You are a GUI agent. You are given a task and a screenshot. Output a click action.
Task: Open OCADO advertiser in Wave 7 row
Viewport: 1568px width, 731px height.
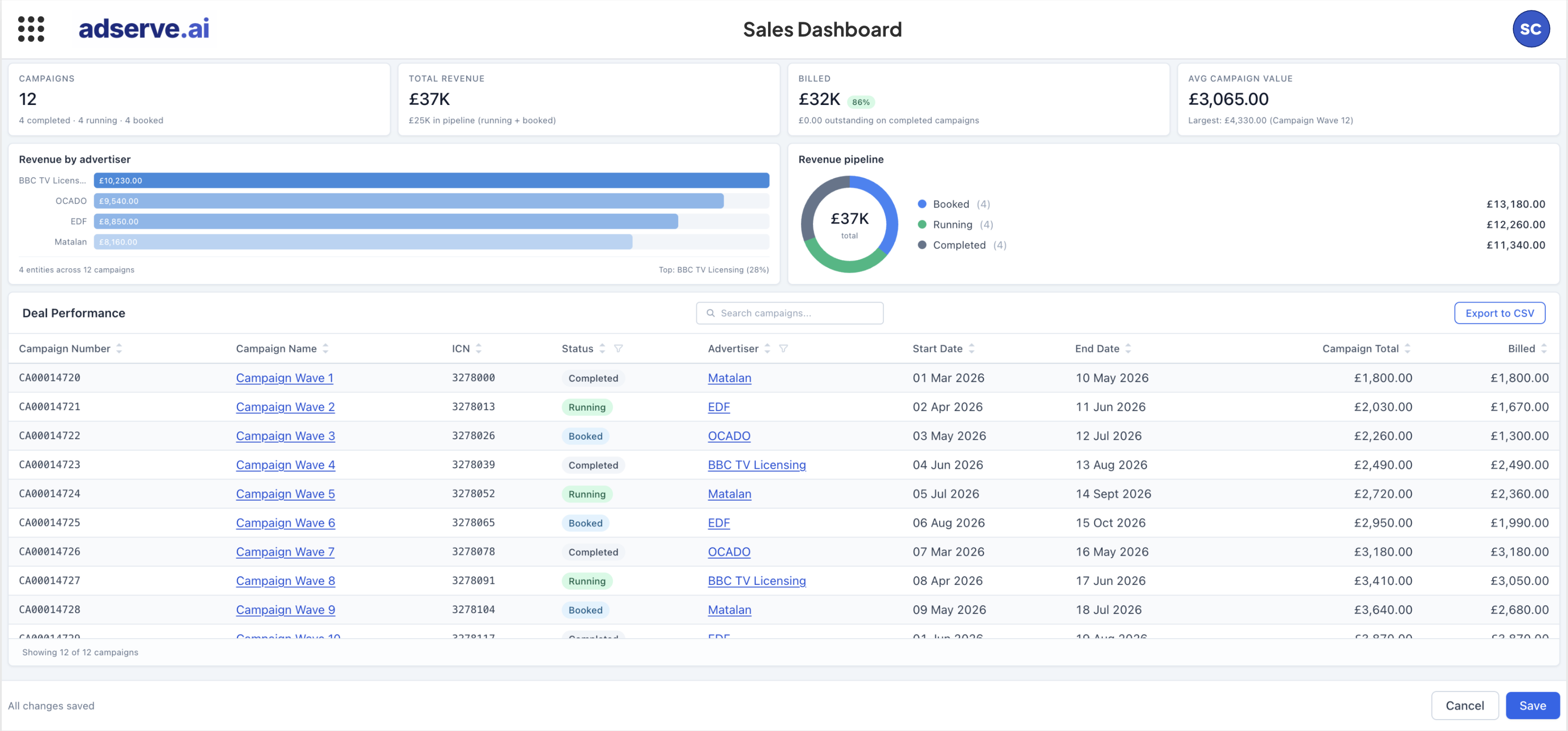[729, 552]
